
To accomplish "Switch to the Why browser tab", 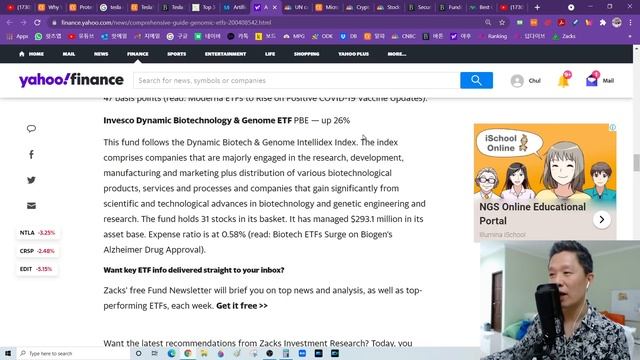I will 49,7.
